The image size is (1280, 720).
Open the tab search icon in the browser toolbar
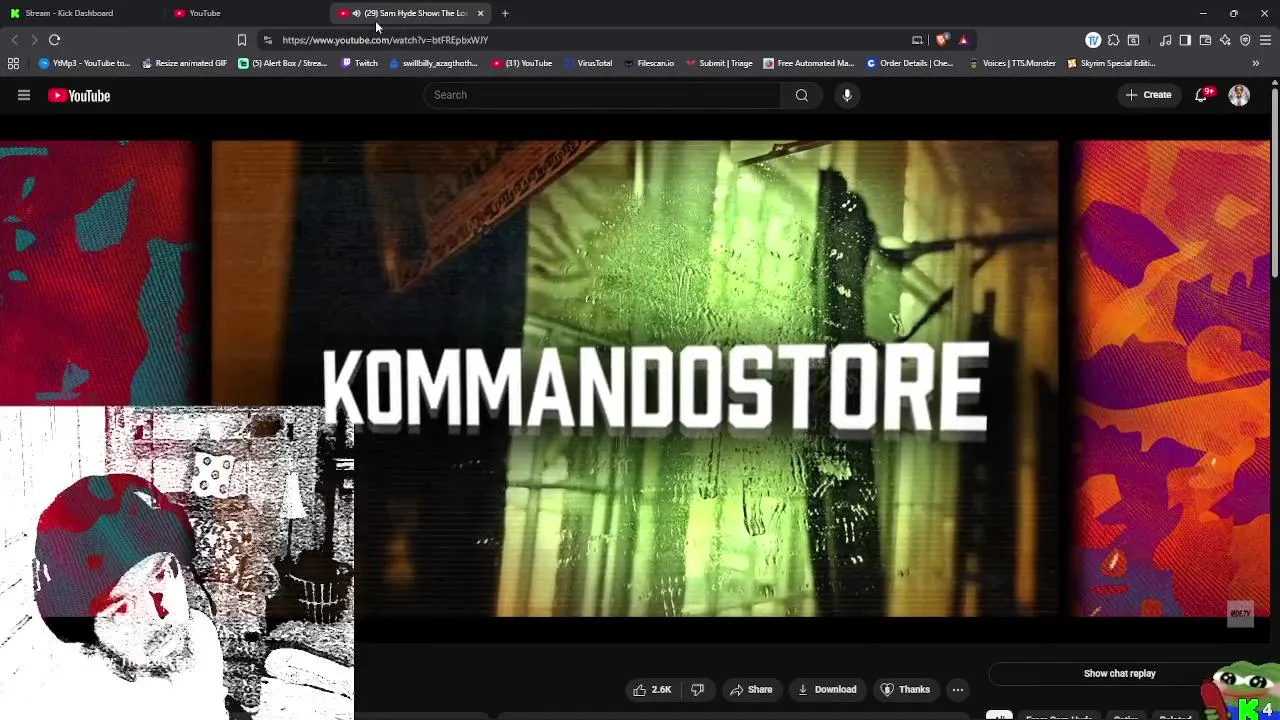1133,40
